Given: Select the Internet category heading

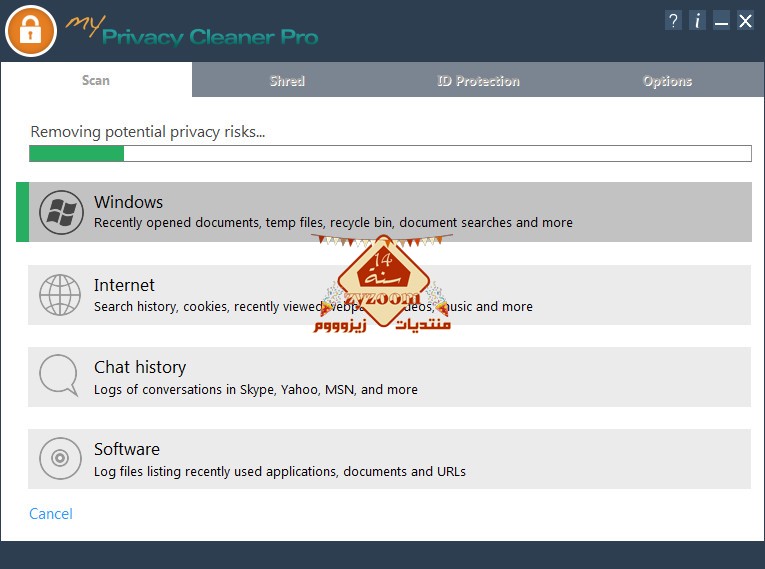Looking at the screenshot, I should point(124,284).
